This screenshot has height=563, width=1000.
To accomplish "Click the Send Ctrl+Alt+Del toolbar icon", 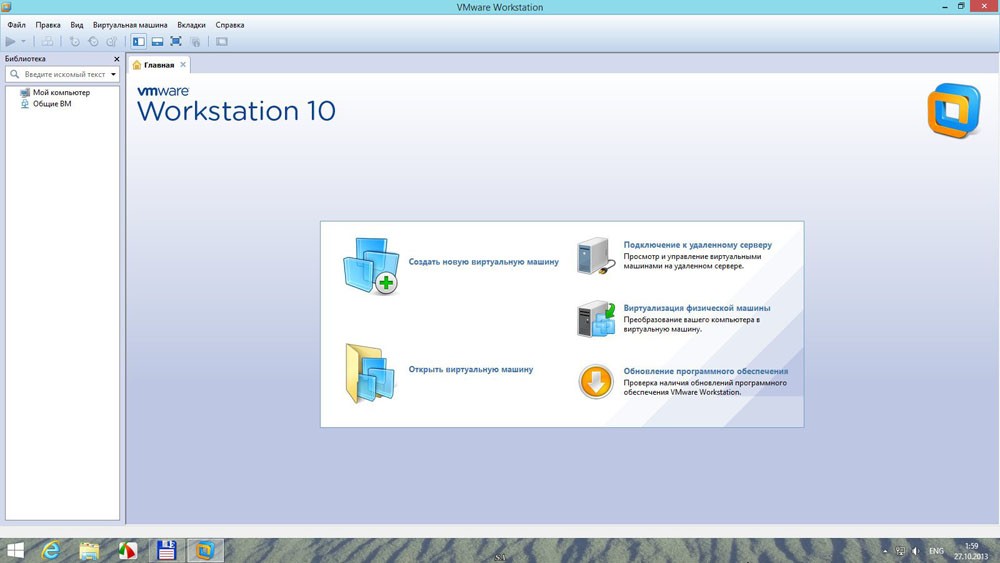I will point(47,41).
